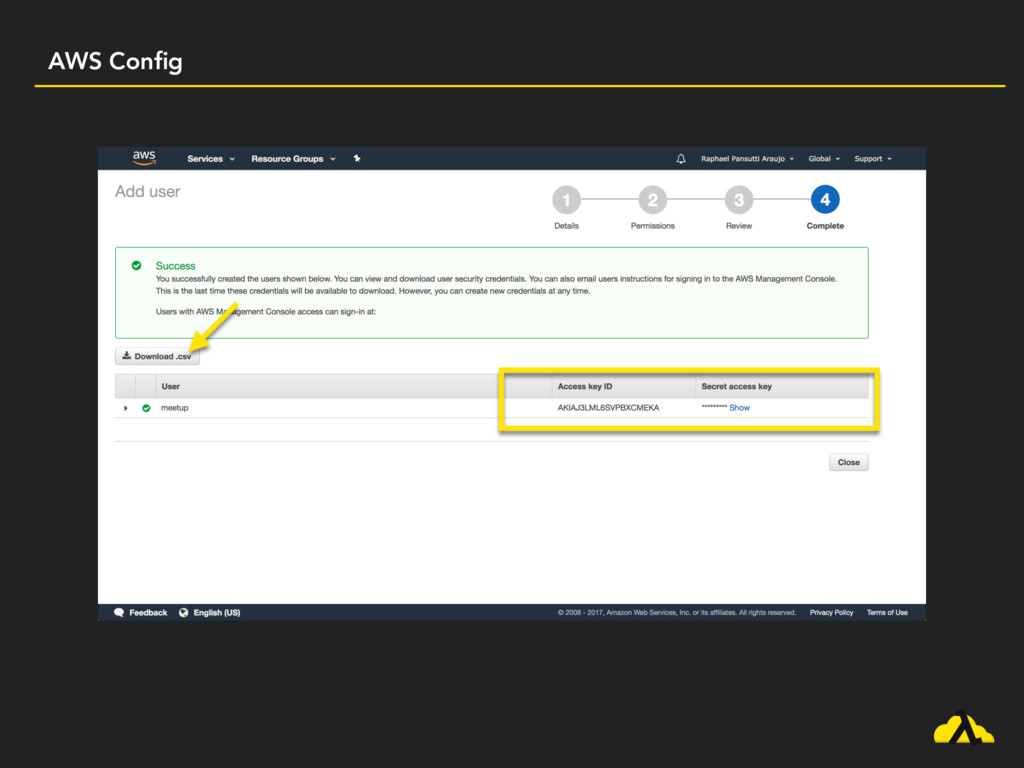This screenshot has height=768, width=1024.
Task: Go to step 1 Details
Action: tap(566, 200)
